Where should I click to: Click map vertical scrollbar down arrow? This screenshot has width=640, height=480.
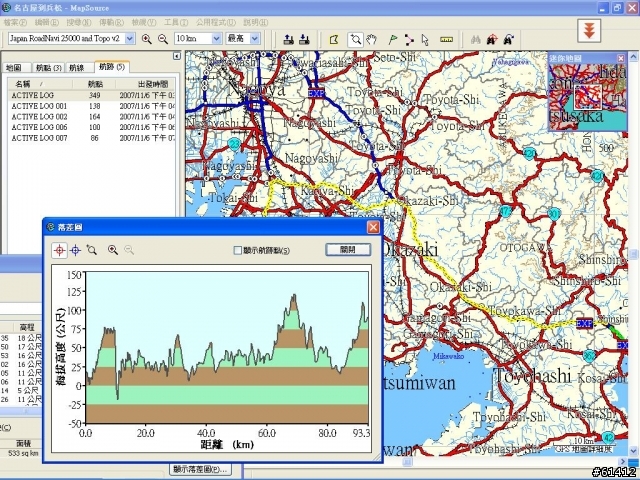click(633, 451)
